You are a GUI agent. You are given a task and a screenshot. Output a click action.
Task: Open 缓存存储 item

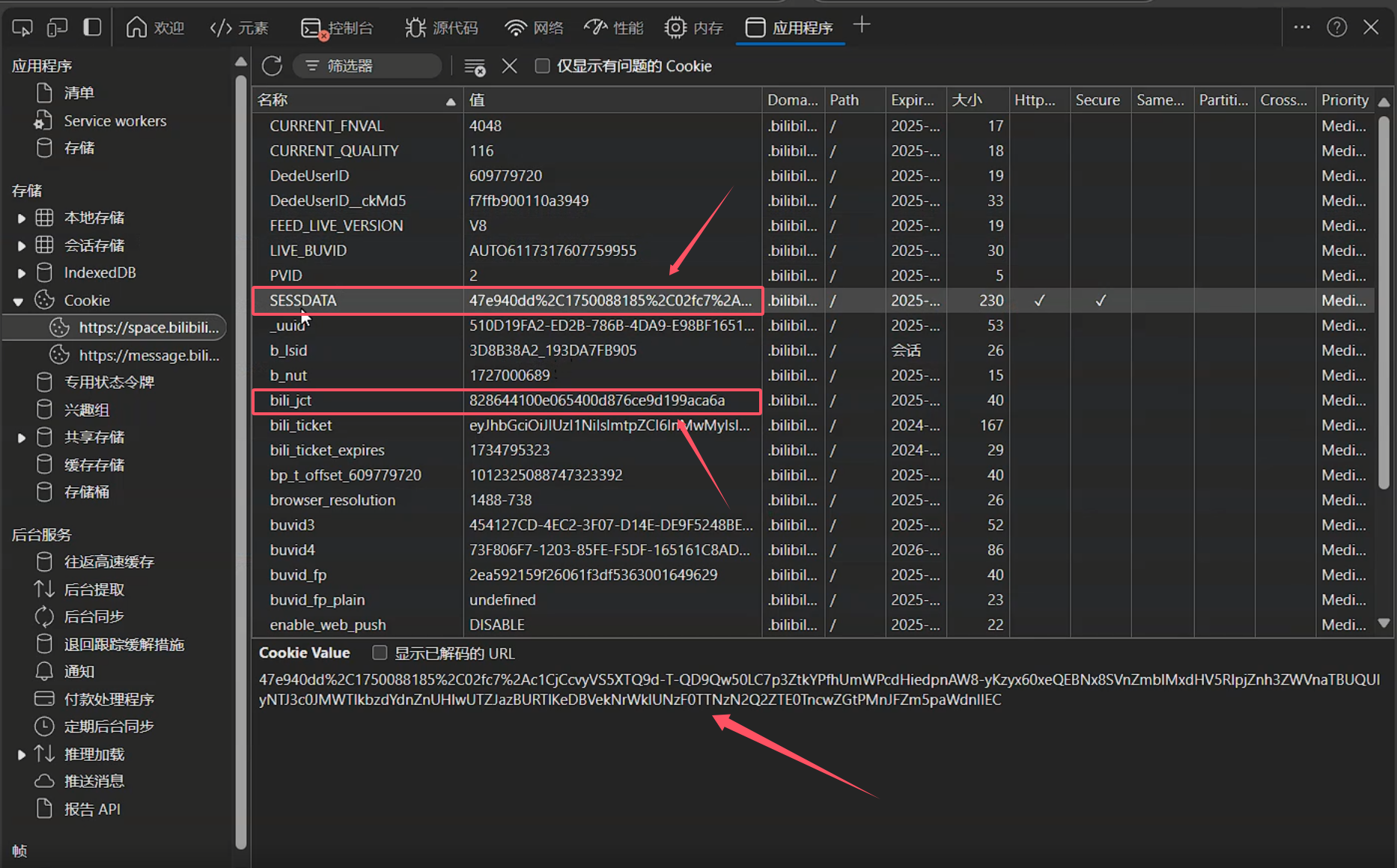tap(94, 465)
